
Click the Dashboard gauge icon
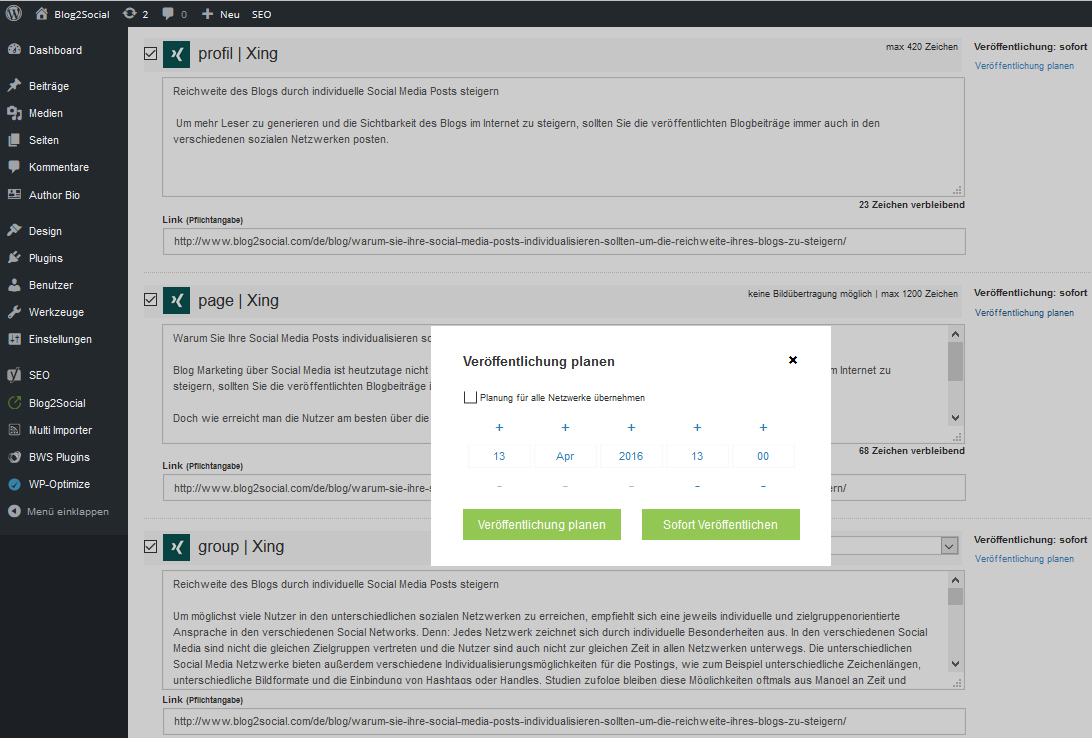click(14, 49)
